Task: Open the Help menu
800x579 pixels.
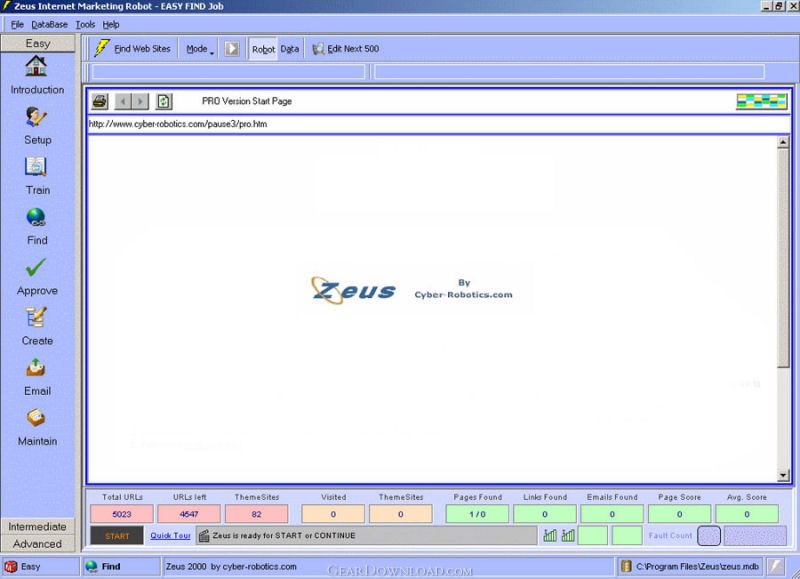Action: click(111, 24)
